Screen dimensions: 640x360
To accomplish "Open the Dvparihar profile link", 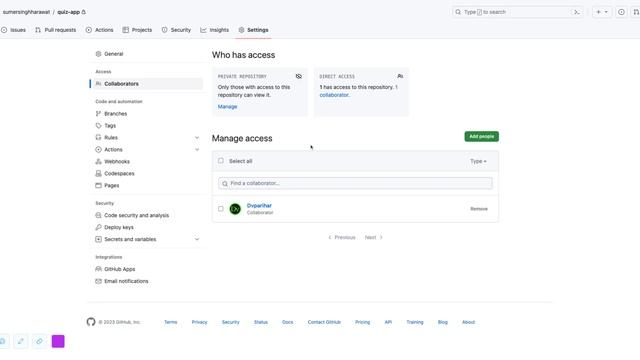I will pyautogui.click(x=259, y=206).
